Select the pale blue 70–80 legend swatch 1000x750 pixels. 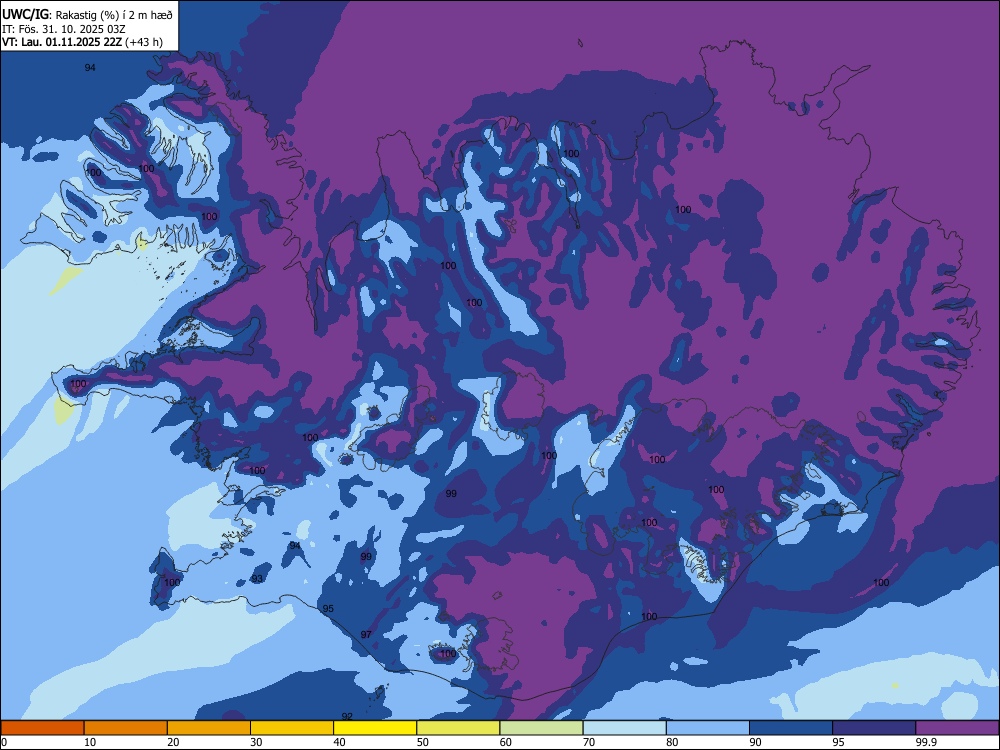624,728
